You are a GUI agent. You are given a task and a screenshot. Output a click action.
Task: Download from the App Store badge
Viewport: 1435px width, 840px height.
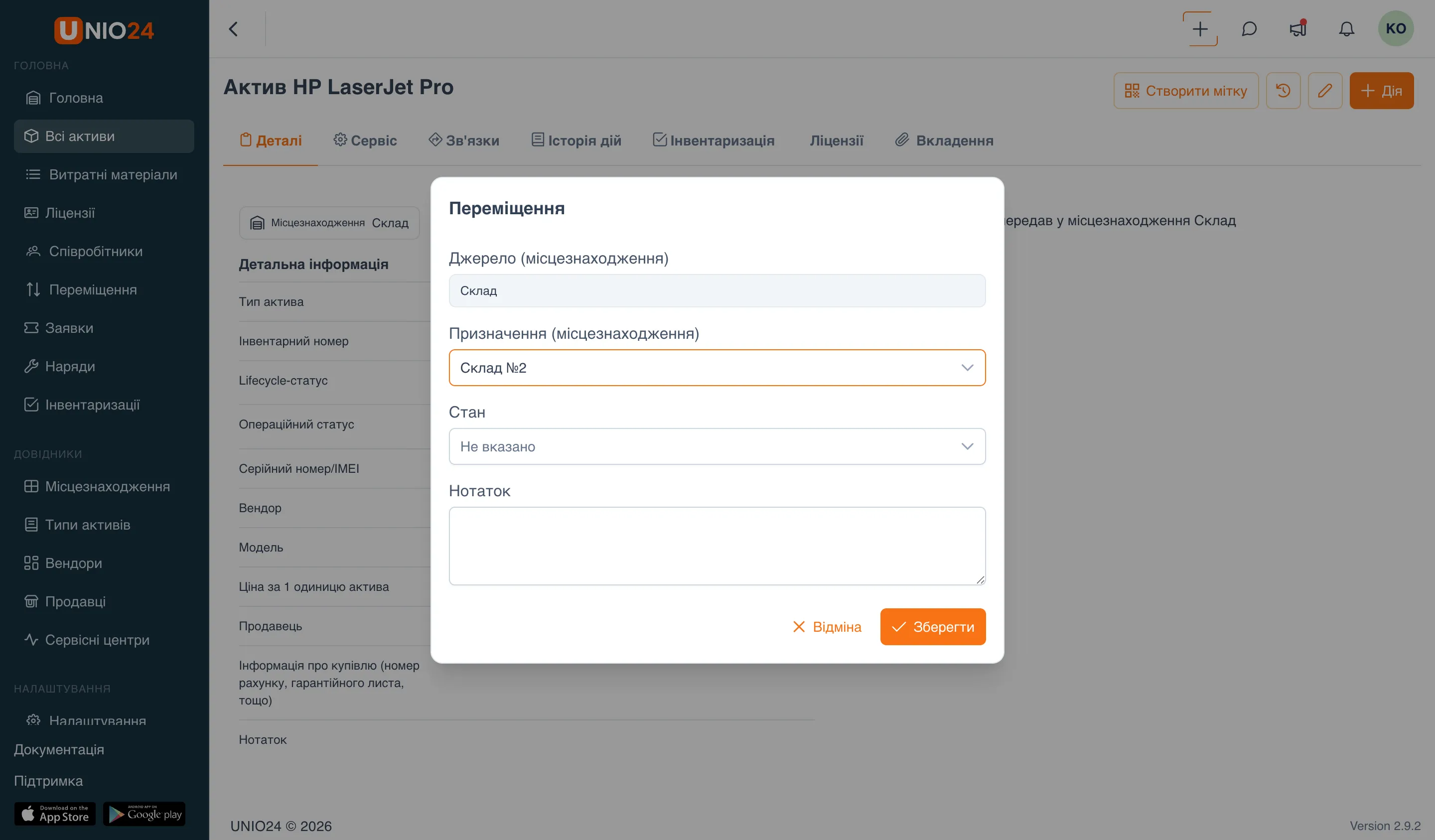click(55, 814)
